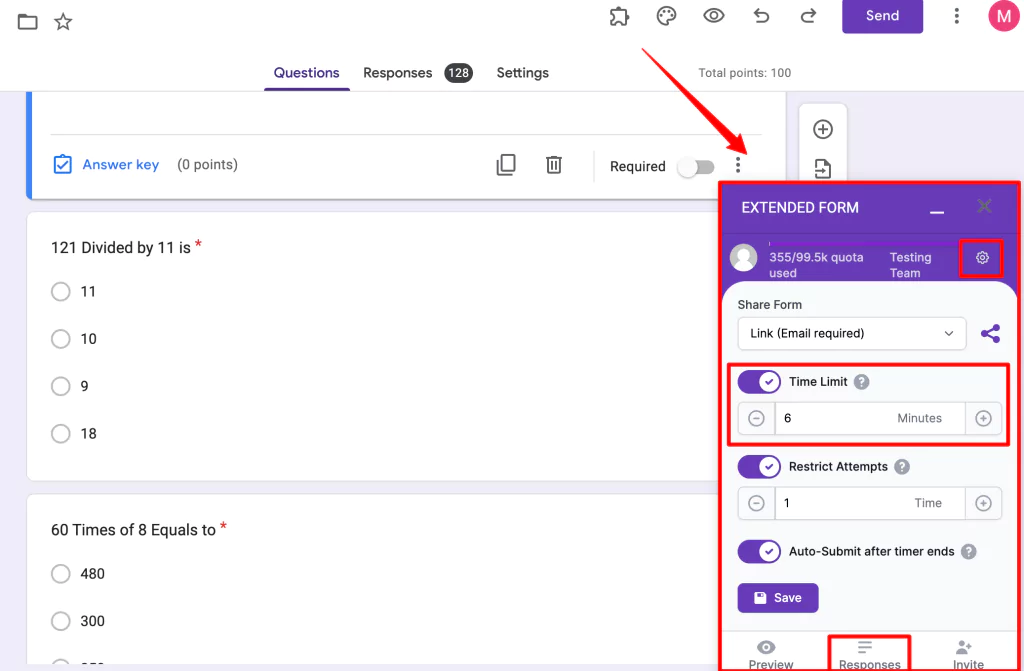Open Responses in the Extended Form panel

coord(869,655)
